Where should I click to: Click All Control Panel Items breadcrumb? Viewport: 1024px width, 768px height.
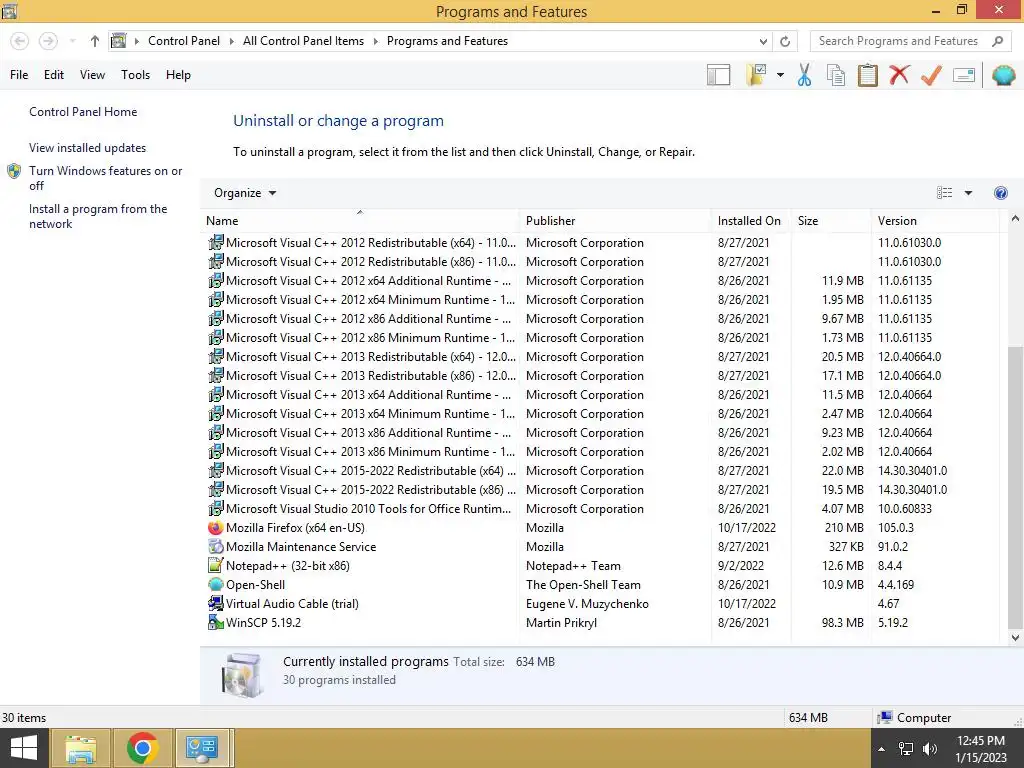pos(303,41)
